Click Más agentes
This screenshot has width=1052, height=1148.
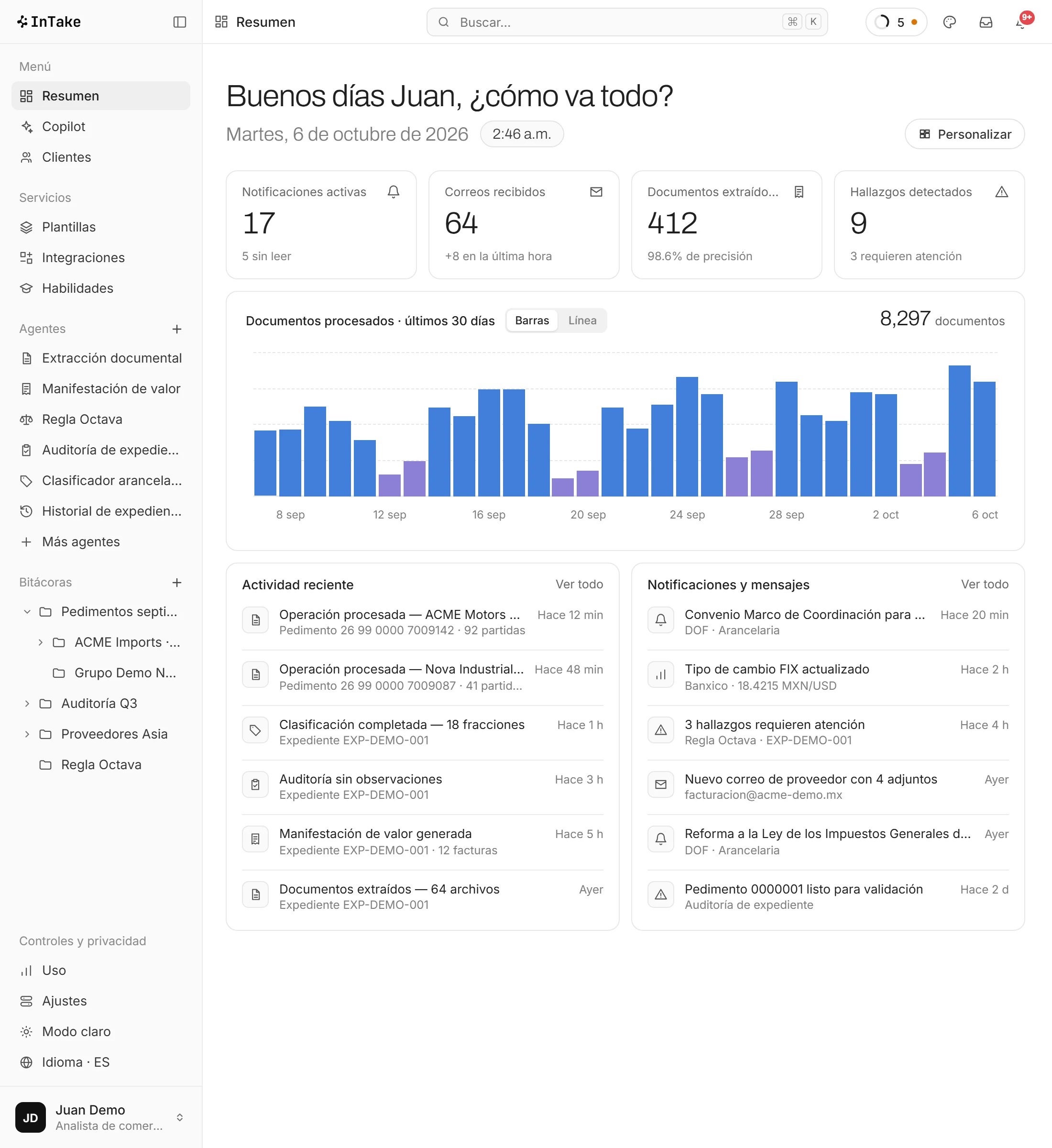pyautogui.click(x=101, y=541)
